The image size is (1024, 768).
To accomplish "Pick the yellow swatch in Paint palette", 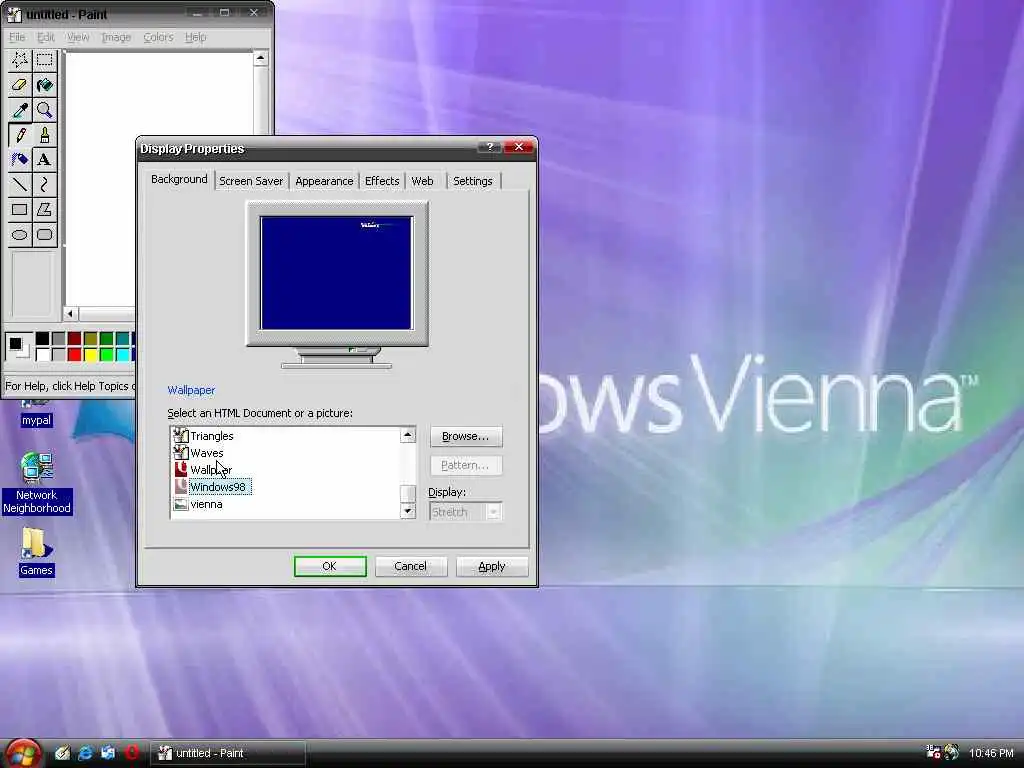I will [x=90, y=355].
